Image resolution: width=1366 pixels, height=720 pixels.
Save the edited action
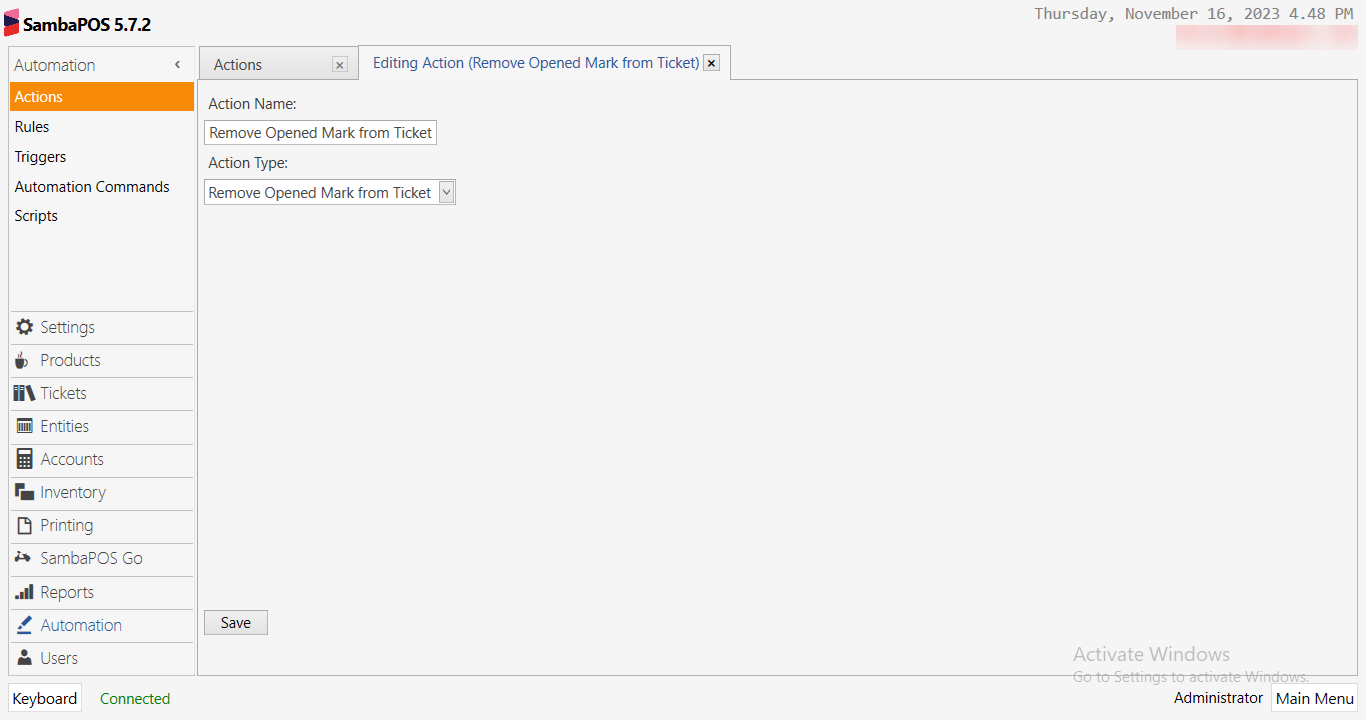[235, 622]
